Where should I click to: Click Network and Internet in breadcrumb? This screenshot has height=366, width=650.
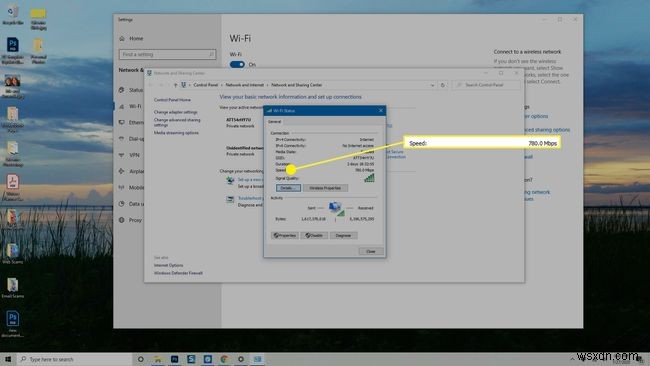coord(245,85)
